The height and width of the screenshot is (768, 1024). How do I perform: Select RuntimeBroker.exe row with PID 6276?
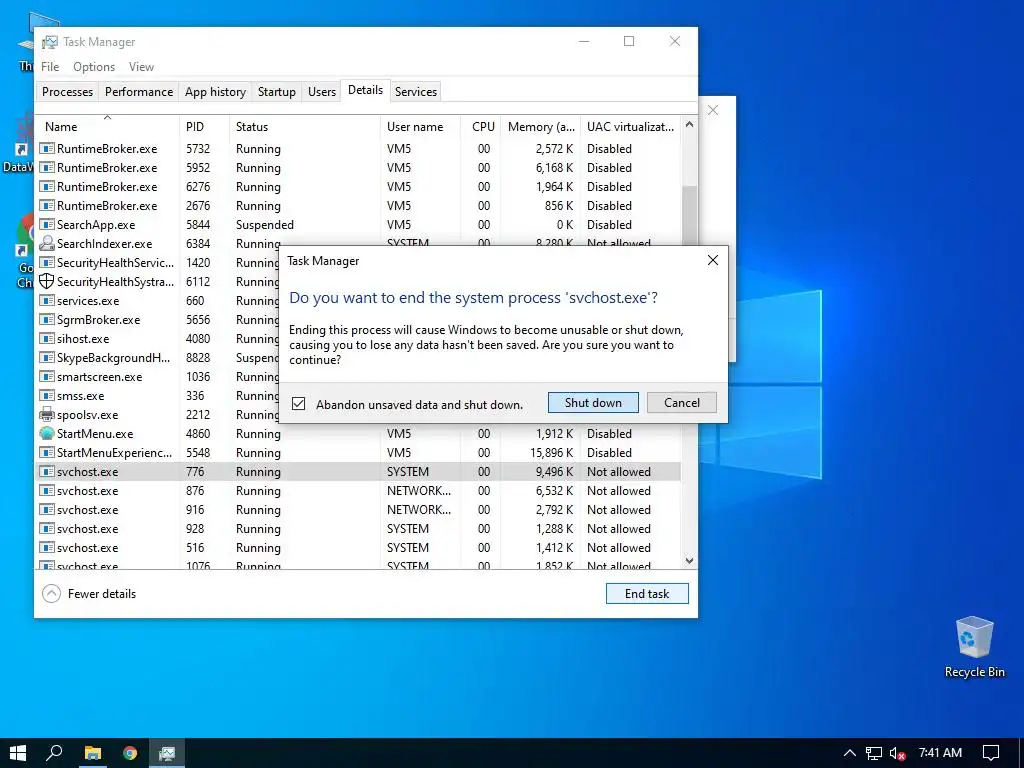pyautogui.click(x=359, y=187)
